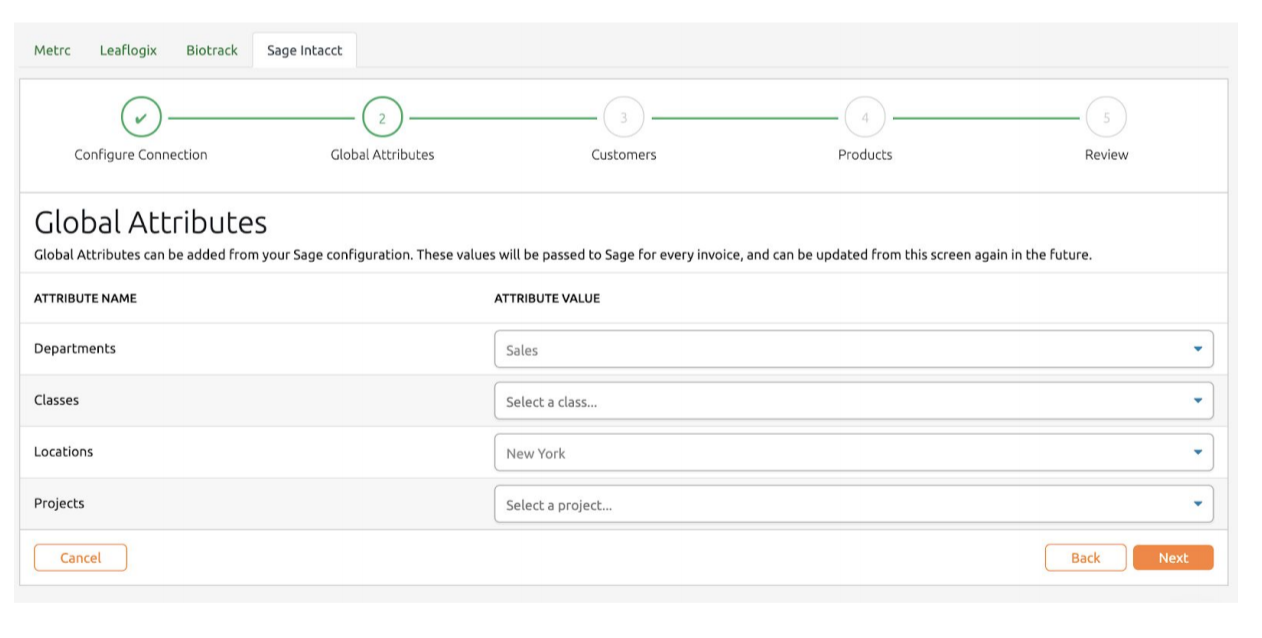Click the Locations dropdown arrow icon
Screen dimensions: 1262x638
click(x=1197, y=452)
